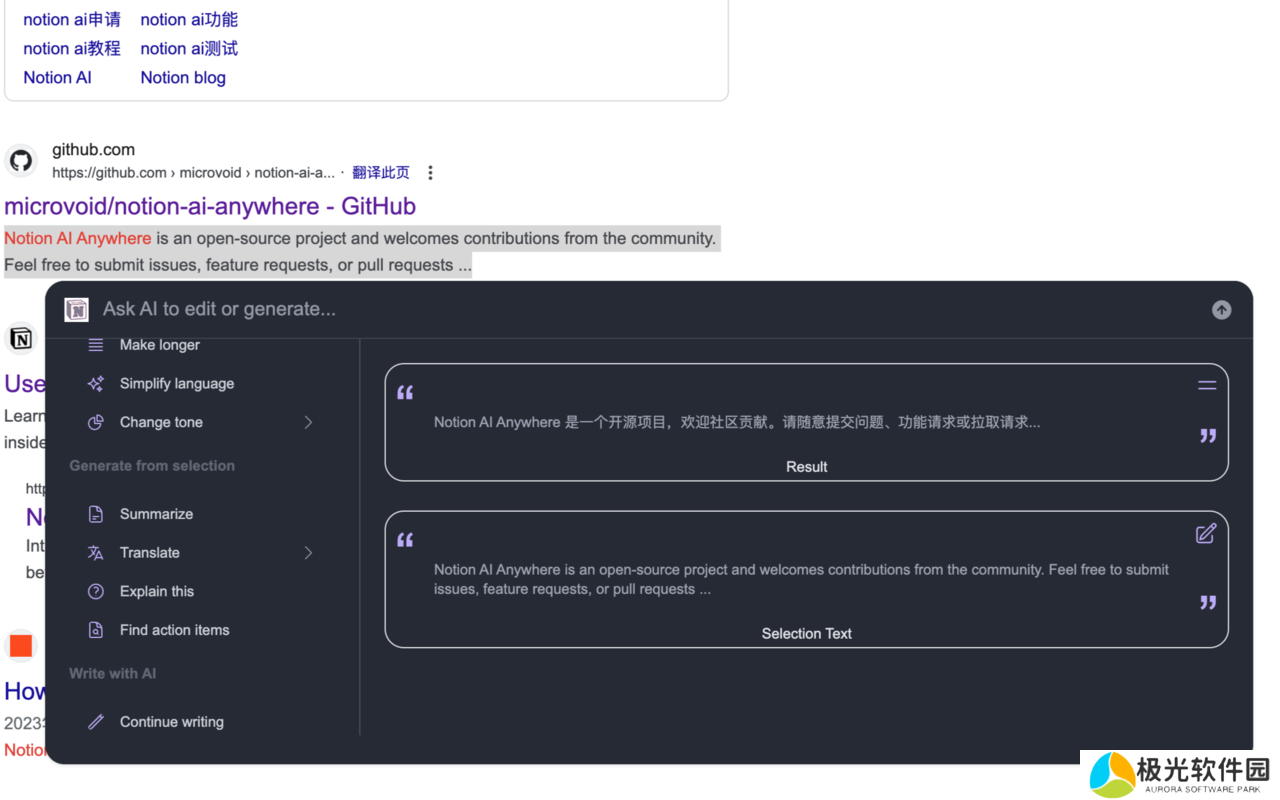The image size is (1280, 800).
Task: Click the Summarize document icon
Action: point(96,514)
